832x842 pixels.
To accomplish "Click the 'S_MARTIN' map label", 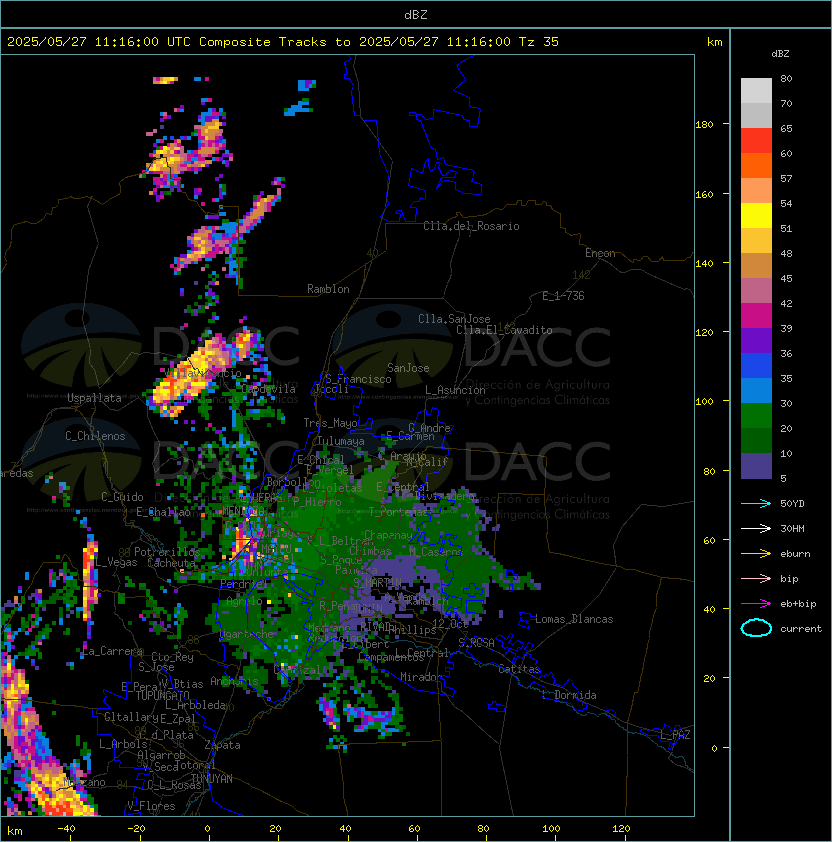I will tap(377, 583).
